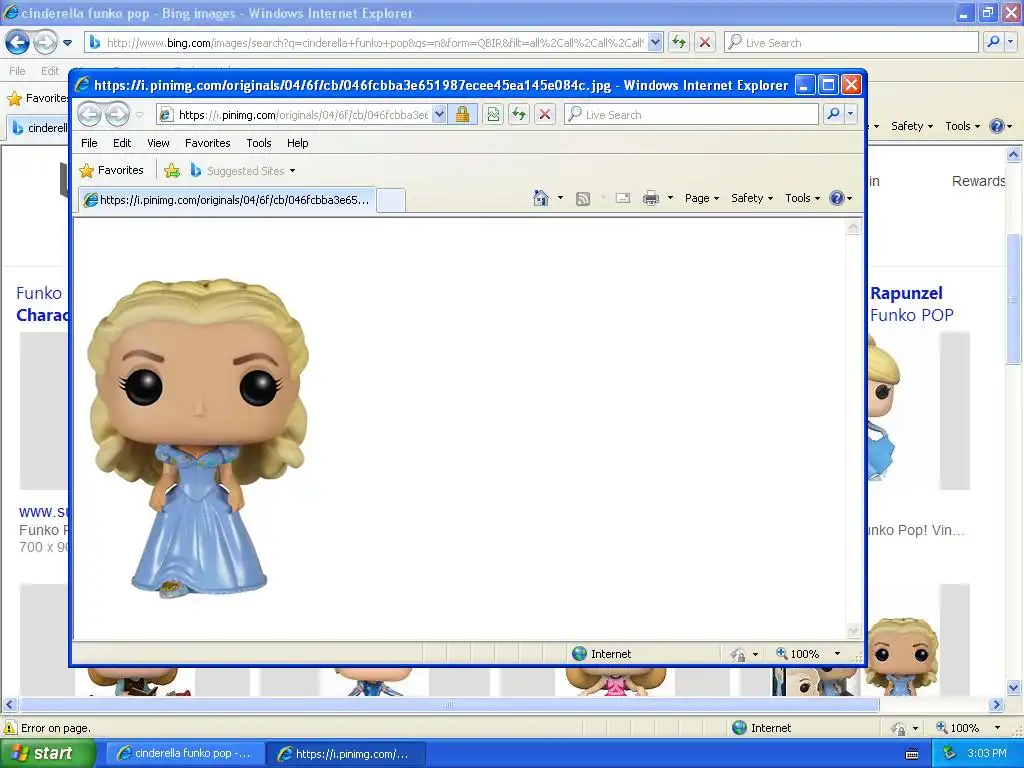This screenshot has width=1024, height=768.
Task: Click Error on page warning icon
Action: pos(10,728)
